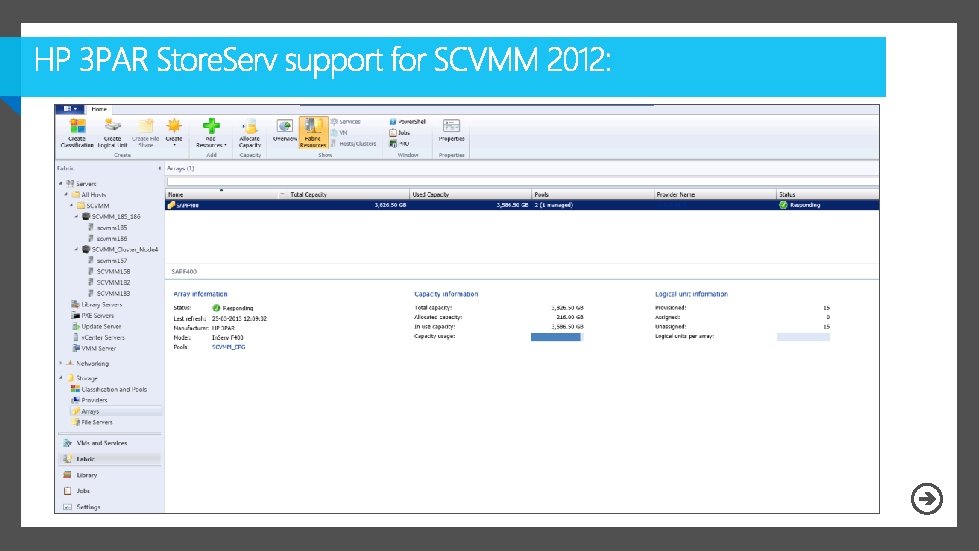Screen dimensions: 979x551
Task: Switch to the Home ribbon tab
Action: [x=99, y=109]
